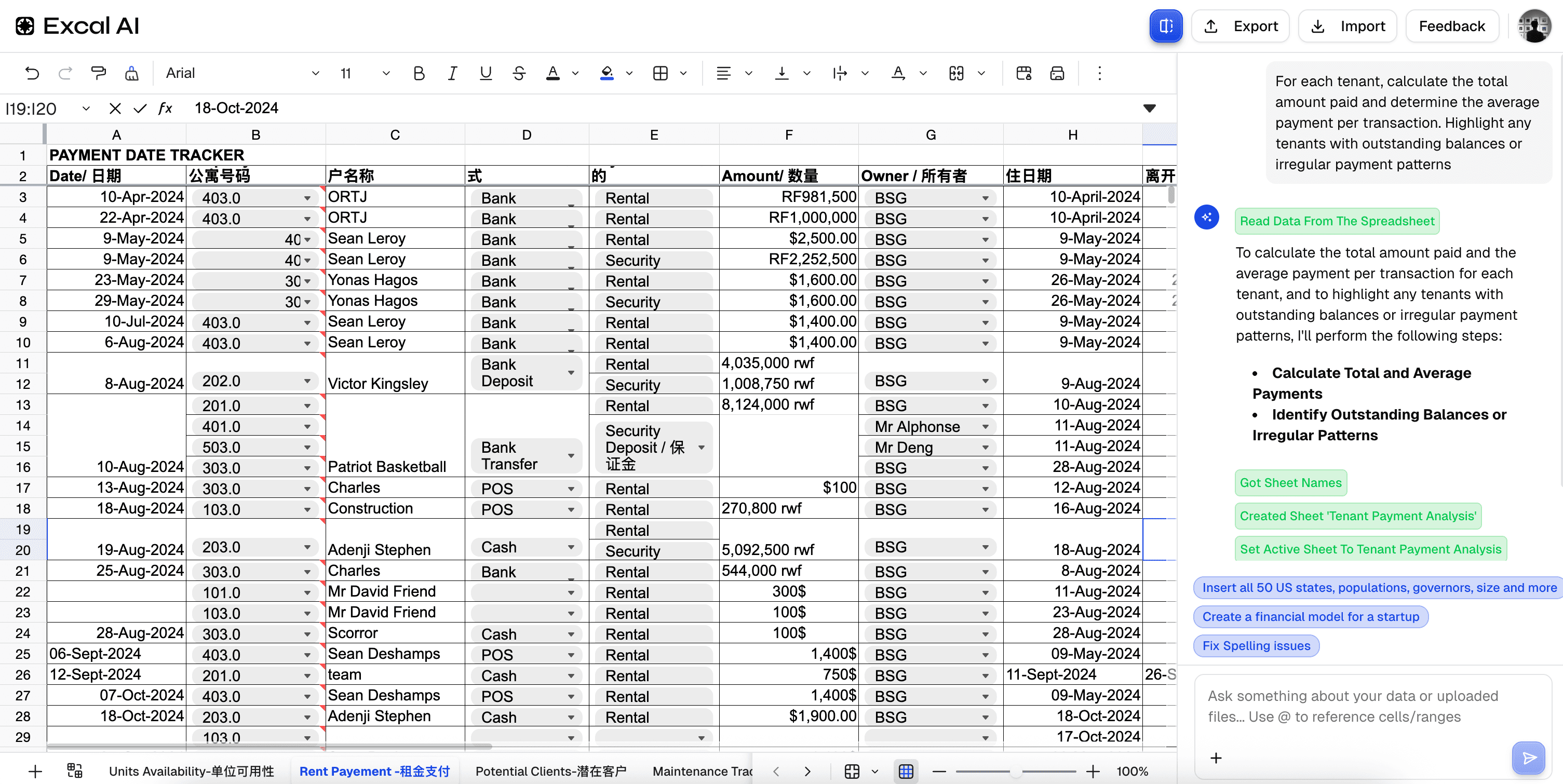The image size is (1563, 784).
Task: Toggle strikethrough formatting
Action: pos(519,73)
